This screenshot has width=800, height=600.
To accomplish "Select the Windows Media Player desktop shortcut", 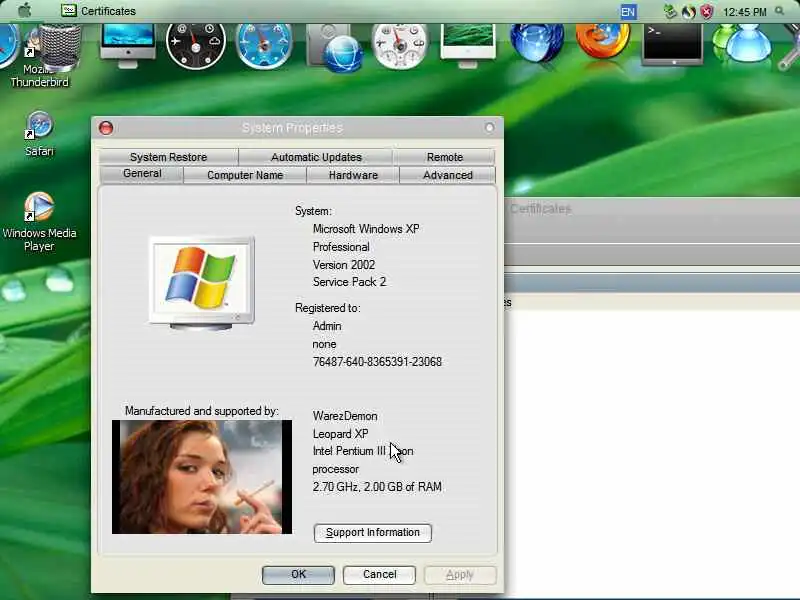I will click(x=39, y=222).
